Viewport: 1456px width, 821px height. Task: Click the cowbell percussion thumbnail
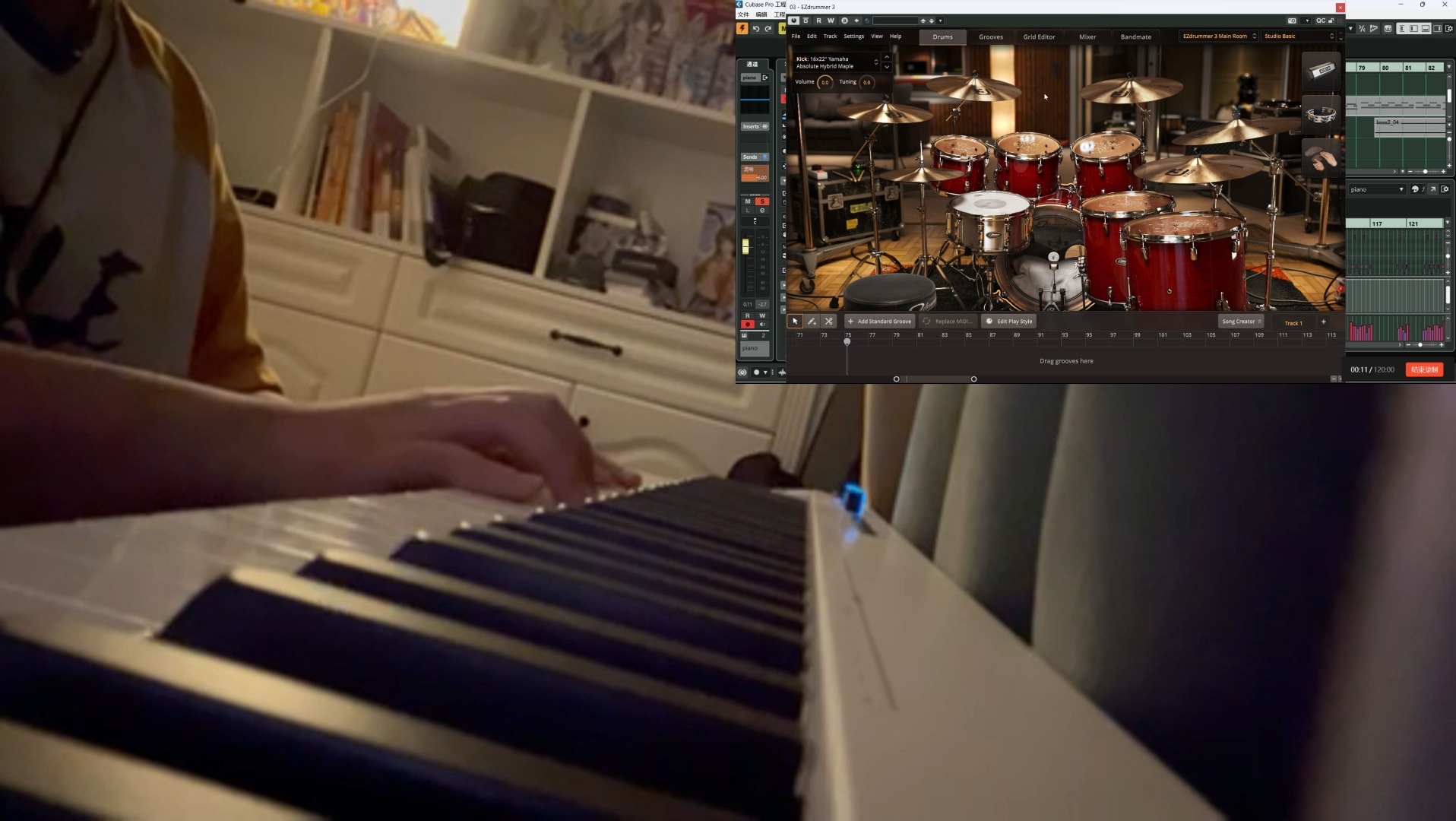pyautogui.click(x=1321, y=71)
